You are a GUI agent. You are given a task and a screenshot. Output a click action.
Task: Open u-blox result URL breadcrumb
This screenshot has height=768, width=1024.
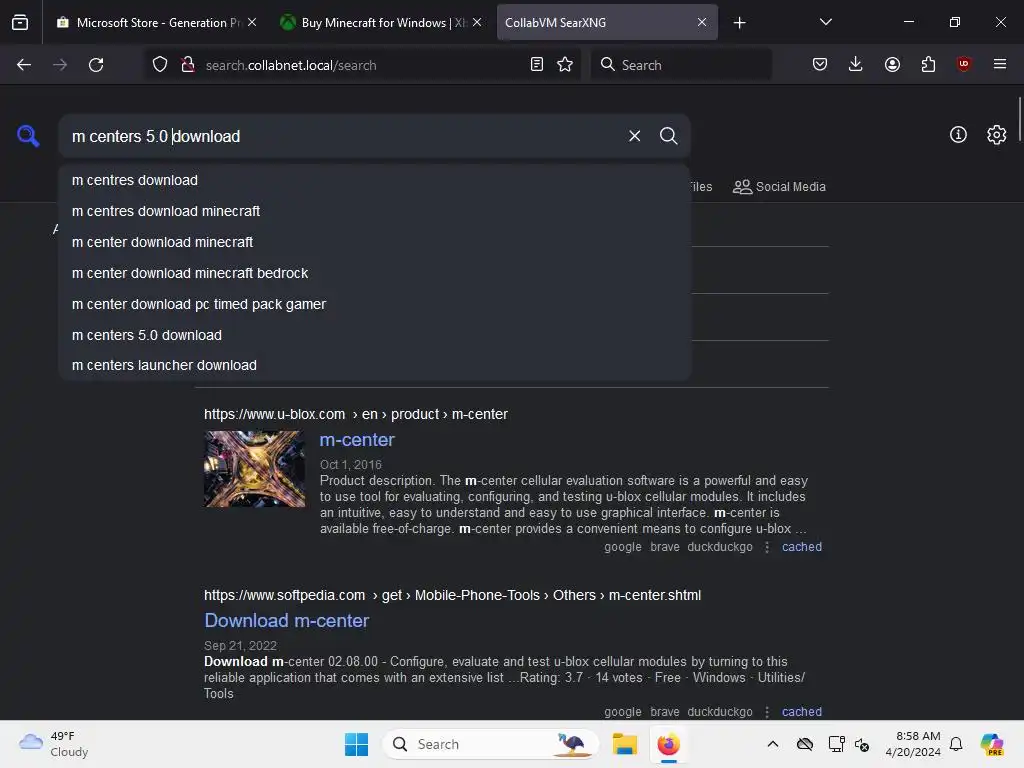point(355,414)
